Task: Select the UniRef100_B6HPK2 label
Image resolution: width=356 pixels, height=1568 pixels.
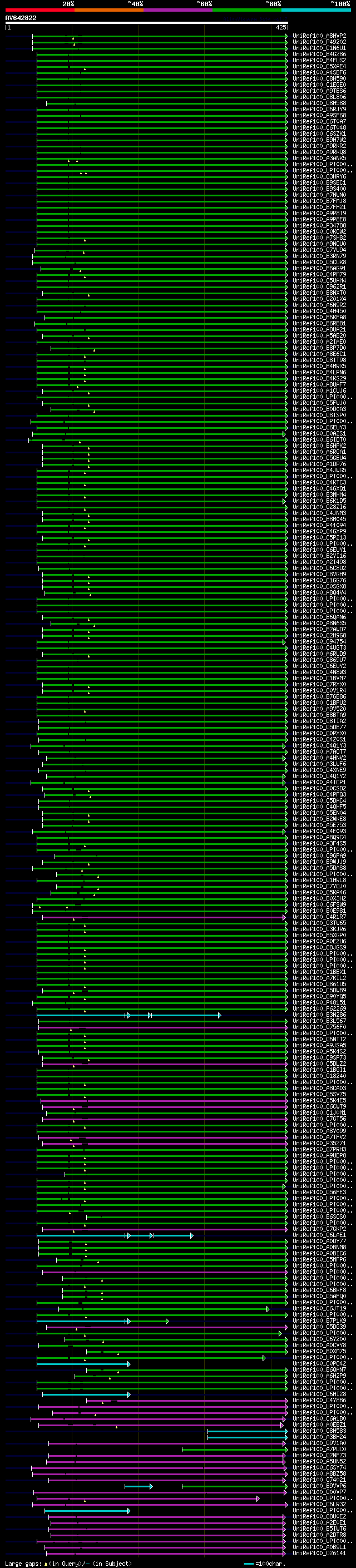Action: [319, 446]
